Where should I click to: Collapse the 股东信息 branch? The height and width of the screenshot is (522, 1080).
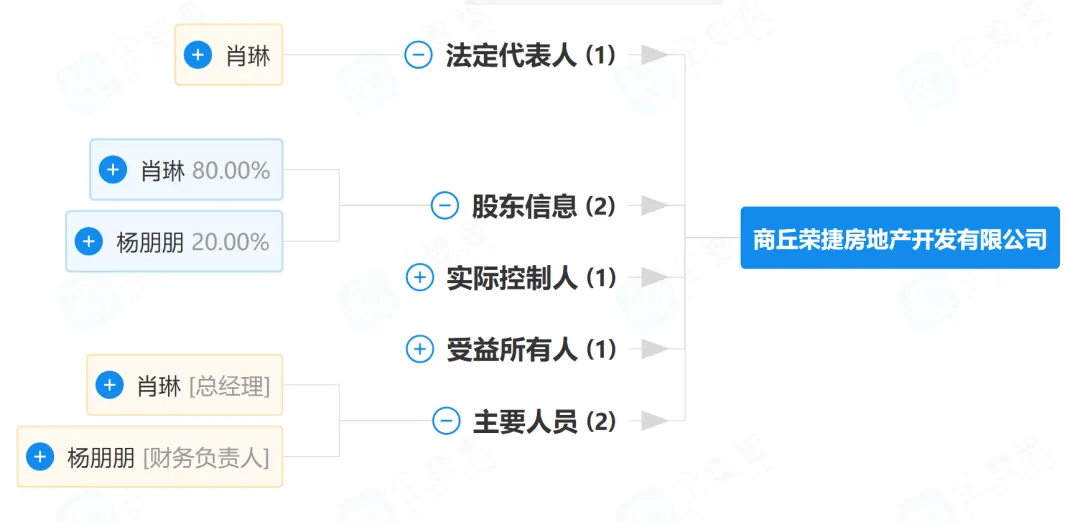(x=444, y=206)
